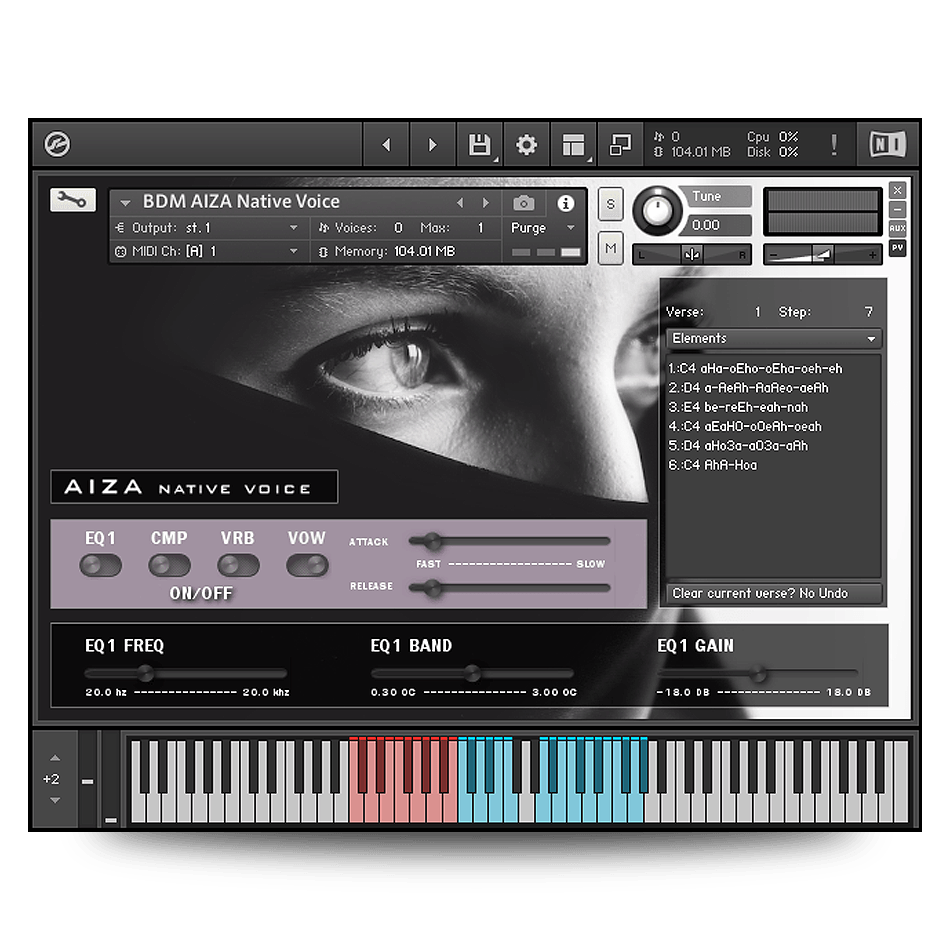
Task: Click the ATTACK slider handle
Action: 432,541
